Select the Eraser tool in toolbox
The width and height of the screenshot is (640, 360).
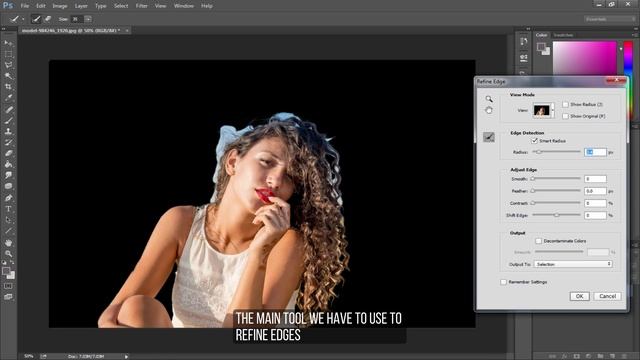[8, 153]
